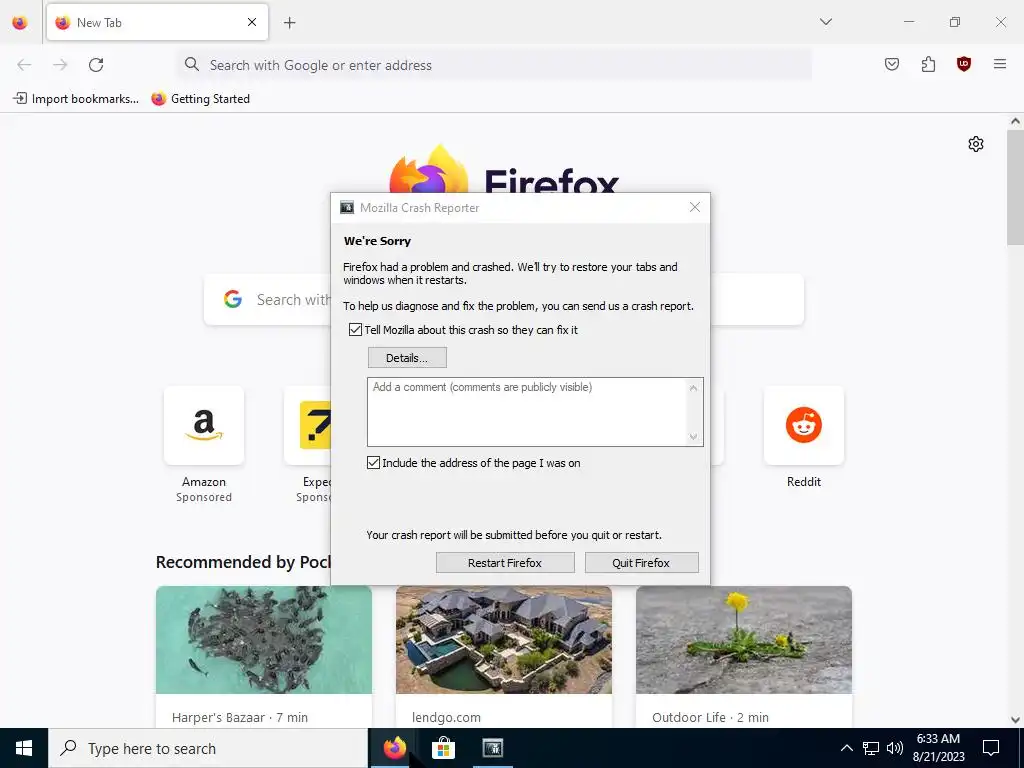Image resolution: width=1024 pixels, height=768 pixels.
Task: Toggle Include the address of the page
Action: [x=374, y=463]
